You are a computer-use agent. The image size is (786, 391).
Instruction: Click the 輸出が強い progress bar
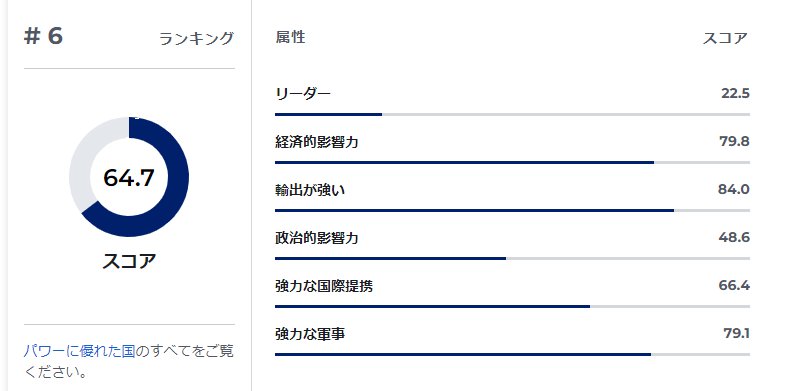coord(512,211)
